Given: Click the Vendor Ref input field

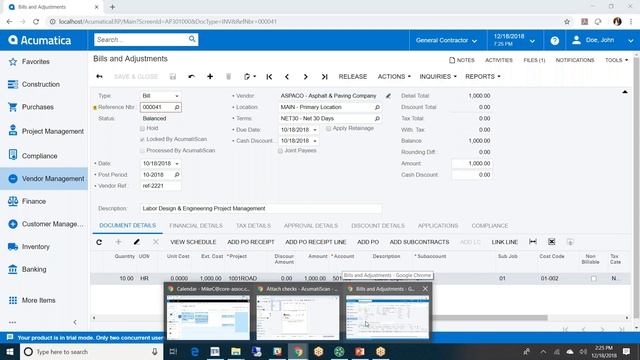Looking at the screenshot, I should [x=160, y=186].
